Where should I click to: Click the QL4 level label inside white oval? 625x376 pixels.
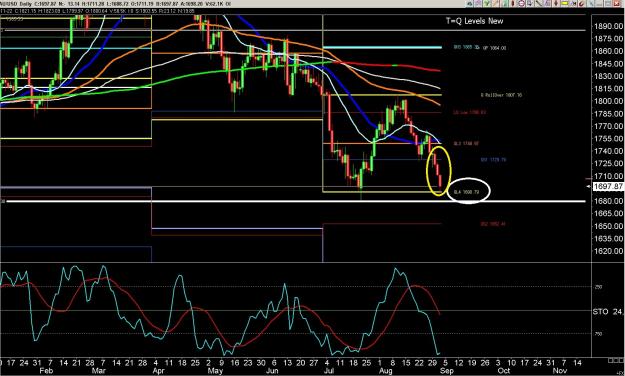point(466,192)
